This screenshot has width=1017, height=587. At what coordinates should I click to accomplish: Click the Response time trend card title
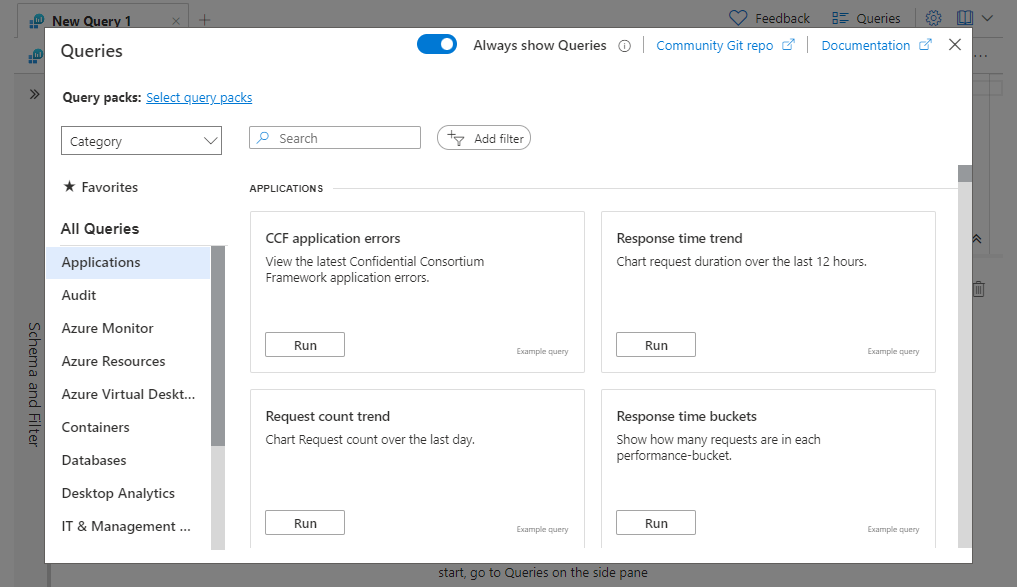(x=679, y=238)
